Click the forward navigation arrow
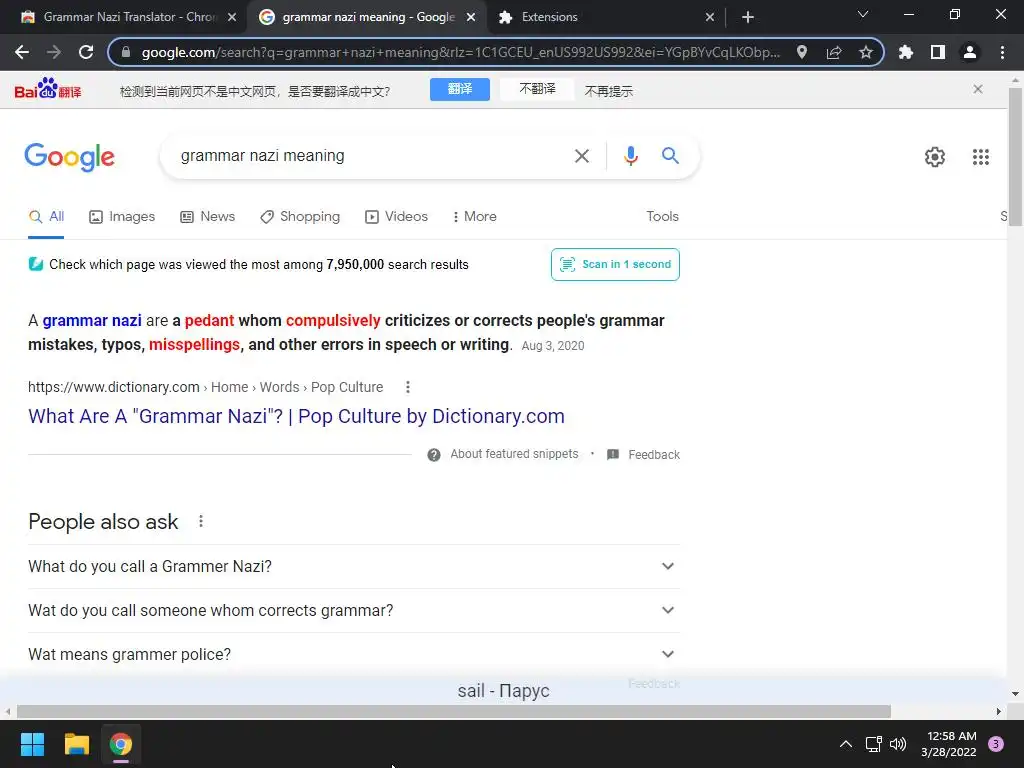 tap(54, 52)
